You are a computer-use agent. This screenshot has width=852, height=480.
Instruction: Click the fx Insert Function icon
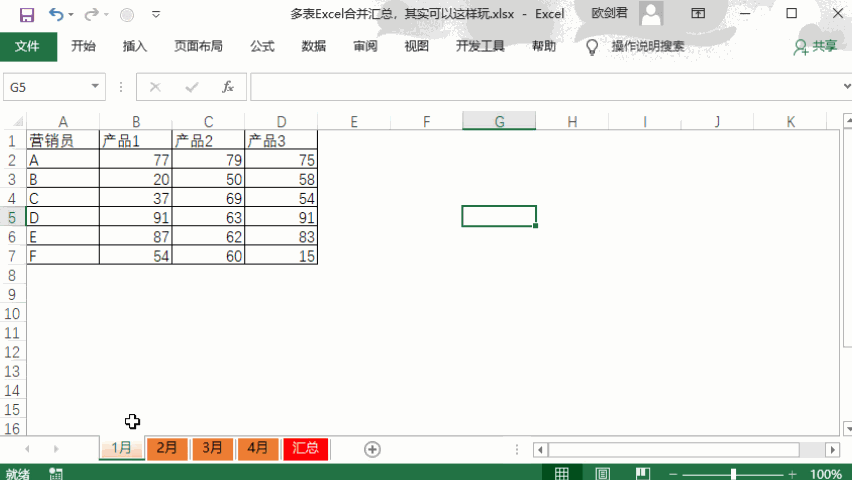pyautogui.click(x=228, y=87)
